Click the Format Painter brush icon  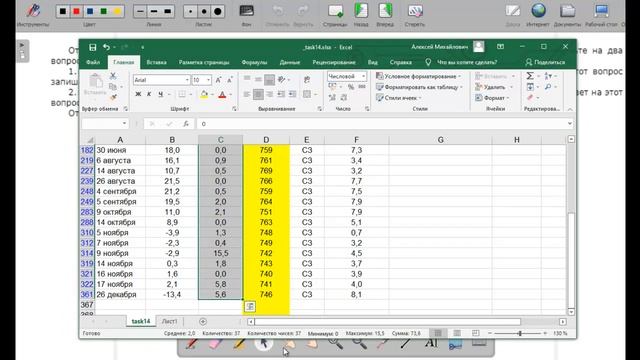tap(113, 97)
